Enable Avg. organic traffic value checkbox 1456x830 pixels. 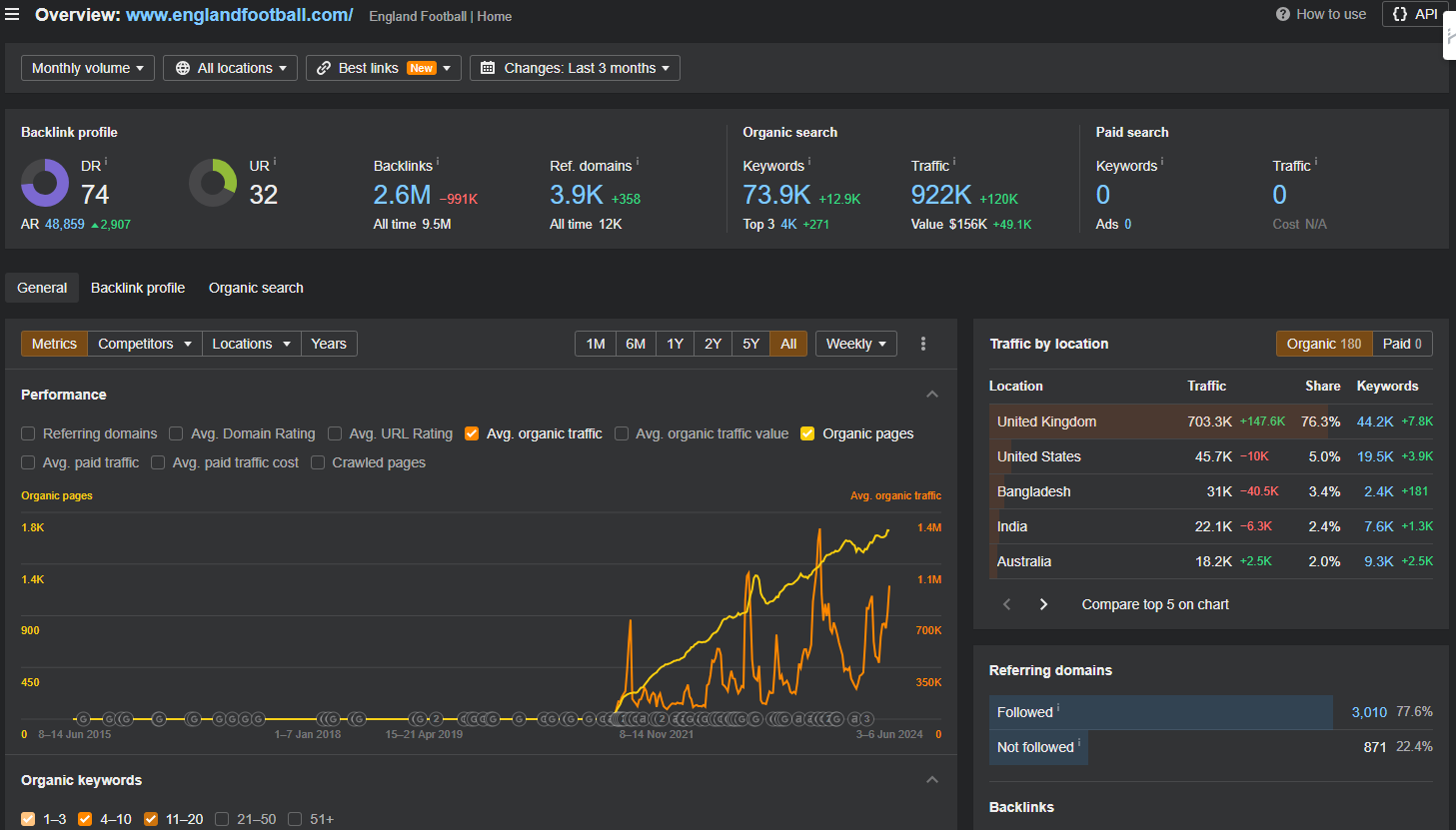coord(622,433)
